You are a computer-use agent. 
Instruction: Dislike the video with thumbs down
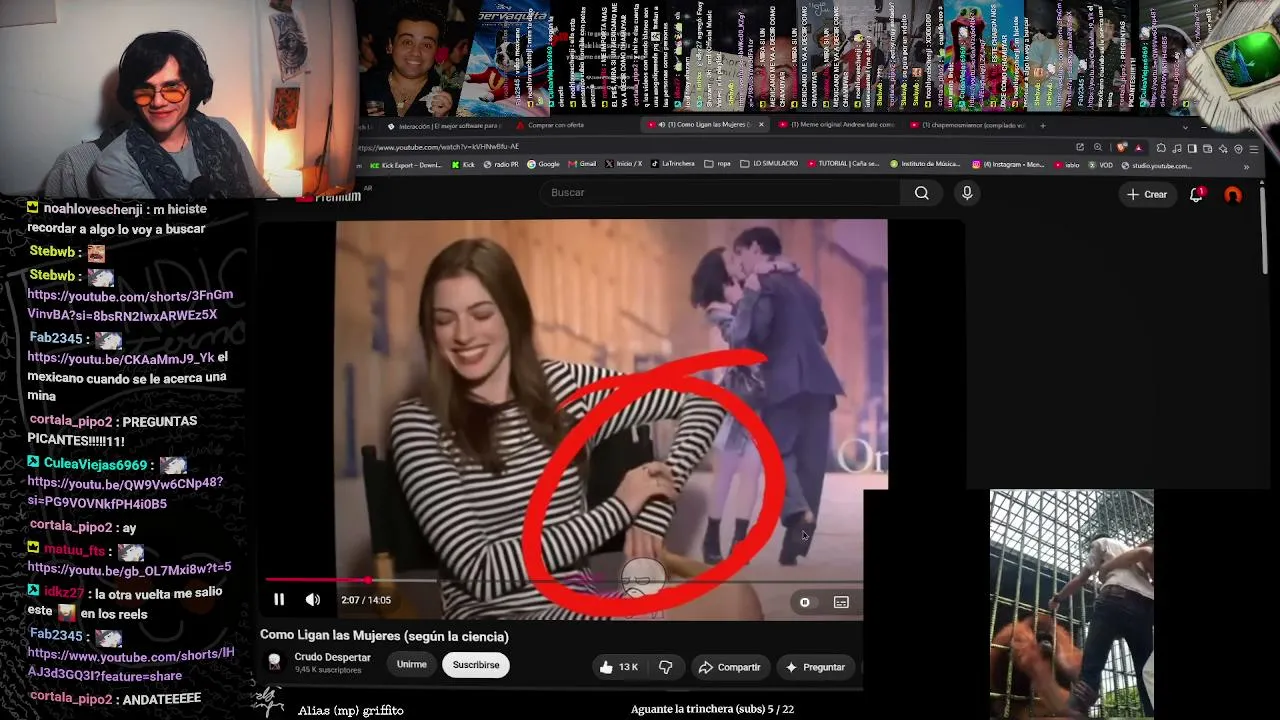pos(665,667)
